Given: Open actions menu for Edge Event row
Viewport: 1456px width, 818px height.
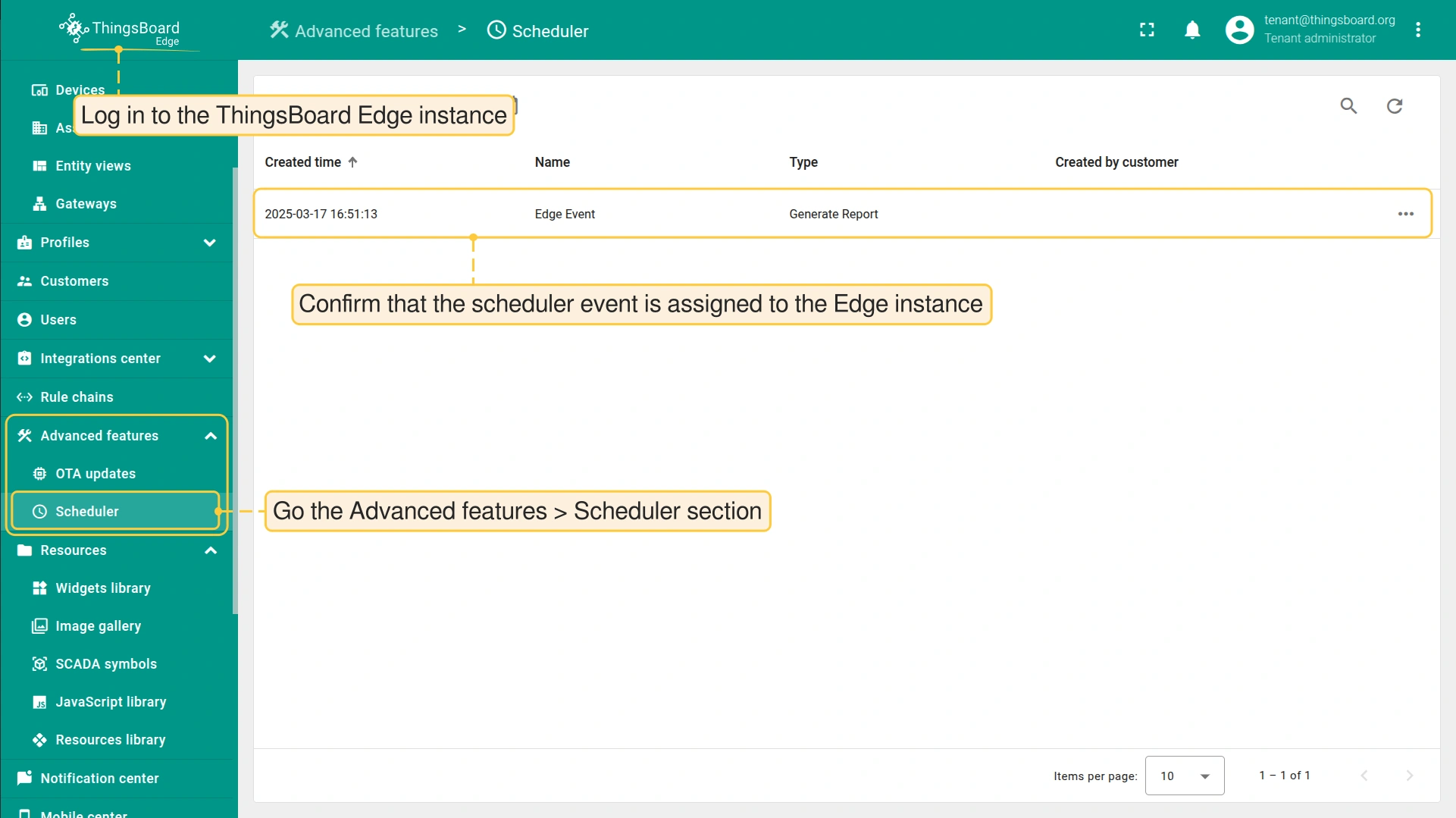Looking at the screenshot, I should point(1406,214).
